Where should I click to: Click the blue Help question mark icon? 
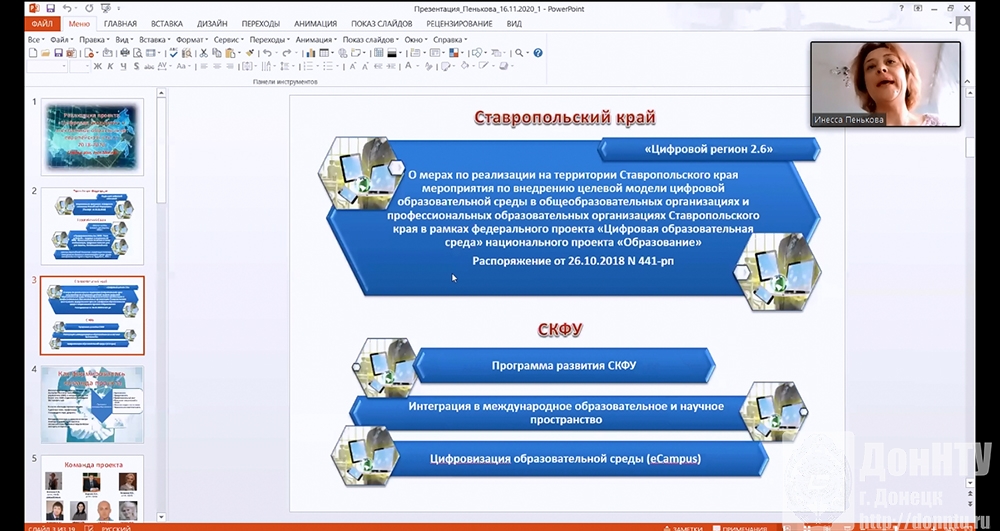(x=538, y=53)
